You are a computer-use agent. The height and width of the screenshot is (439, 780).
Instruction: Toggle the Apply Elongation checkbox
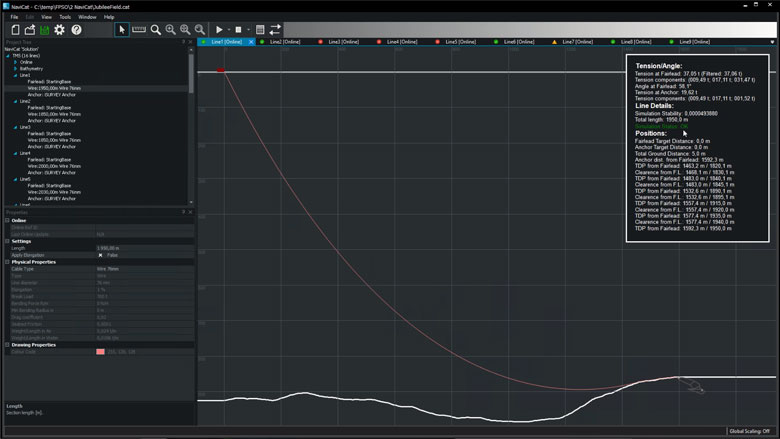[99, 255]
